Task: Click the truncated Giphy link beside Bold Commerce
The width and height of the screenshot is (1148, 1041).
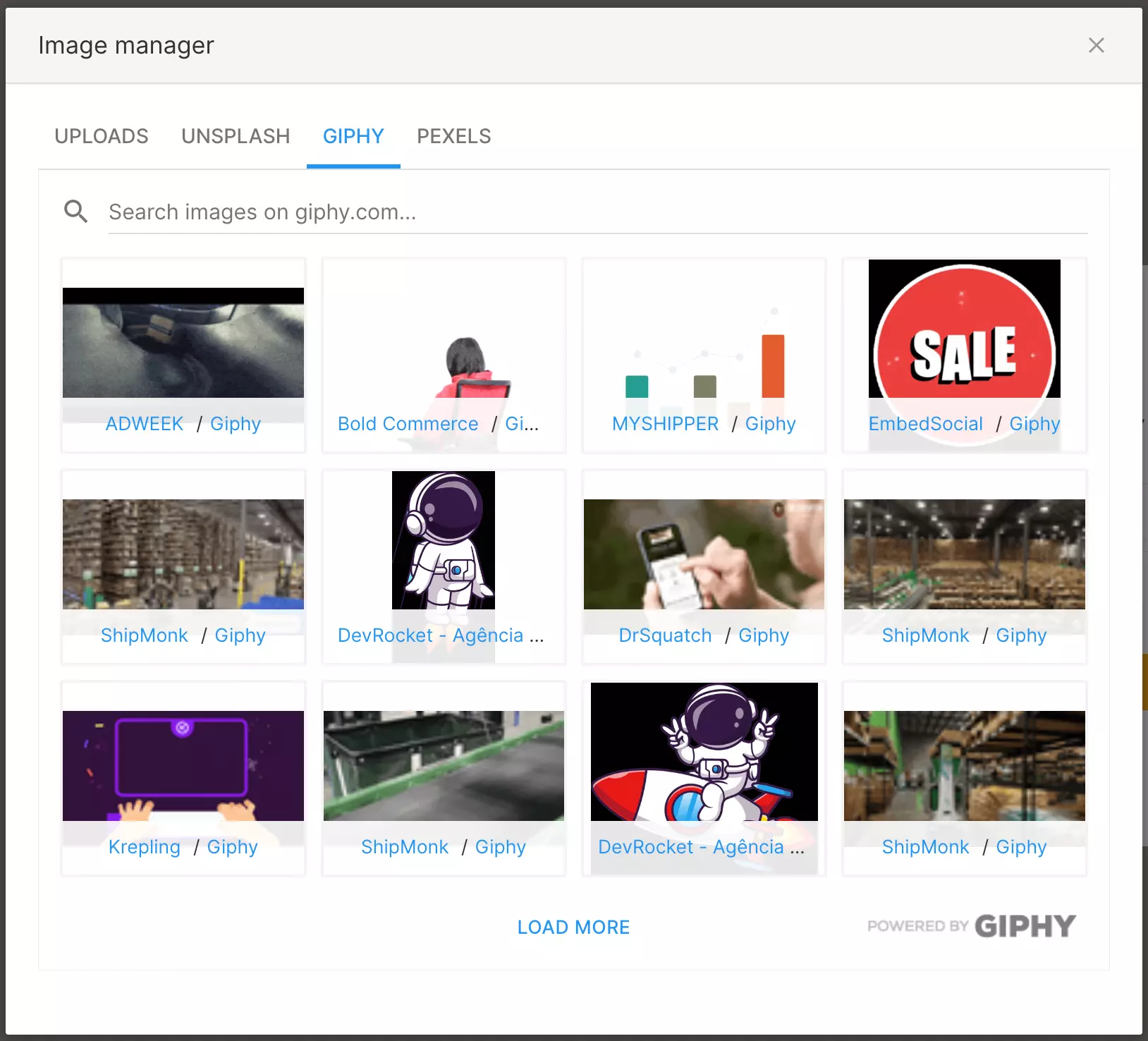Action: (x=523, y=424)
